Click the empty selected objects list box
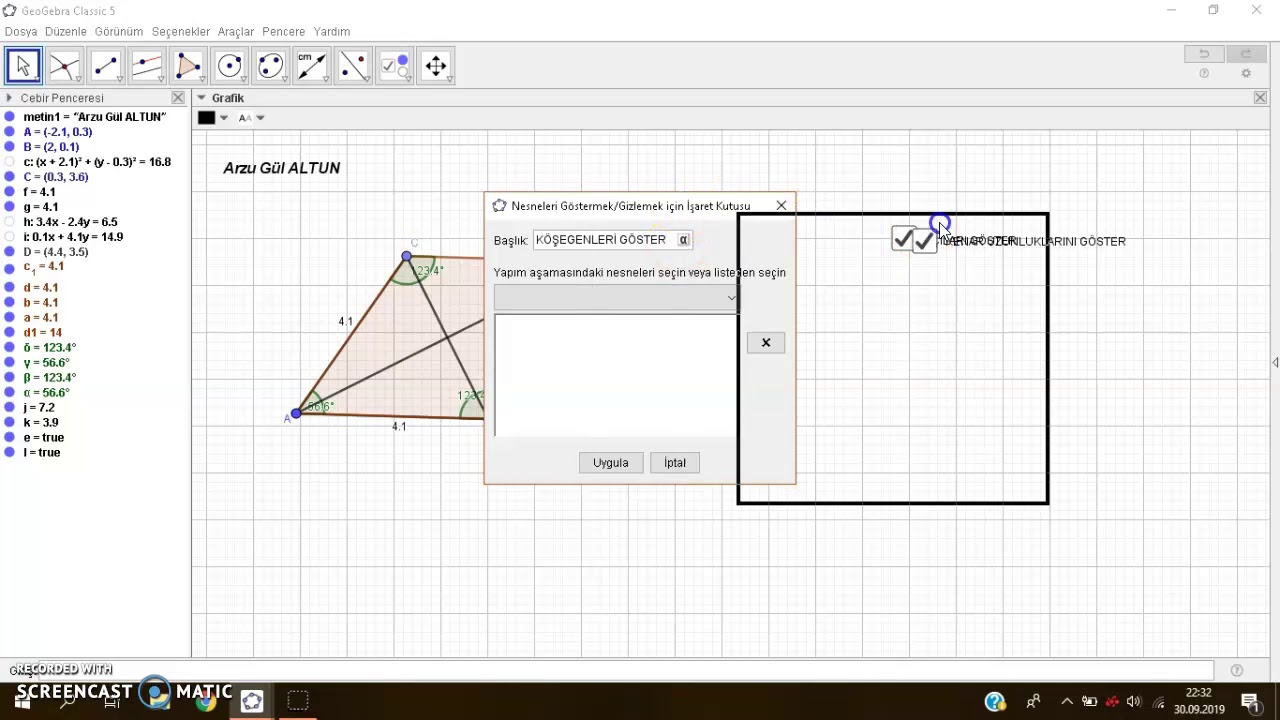Image resolution: width=1280 pixels, height=720 pixels. click(x=616, y=375)
